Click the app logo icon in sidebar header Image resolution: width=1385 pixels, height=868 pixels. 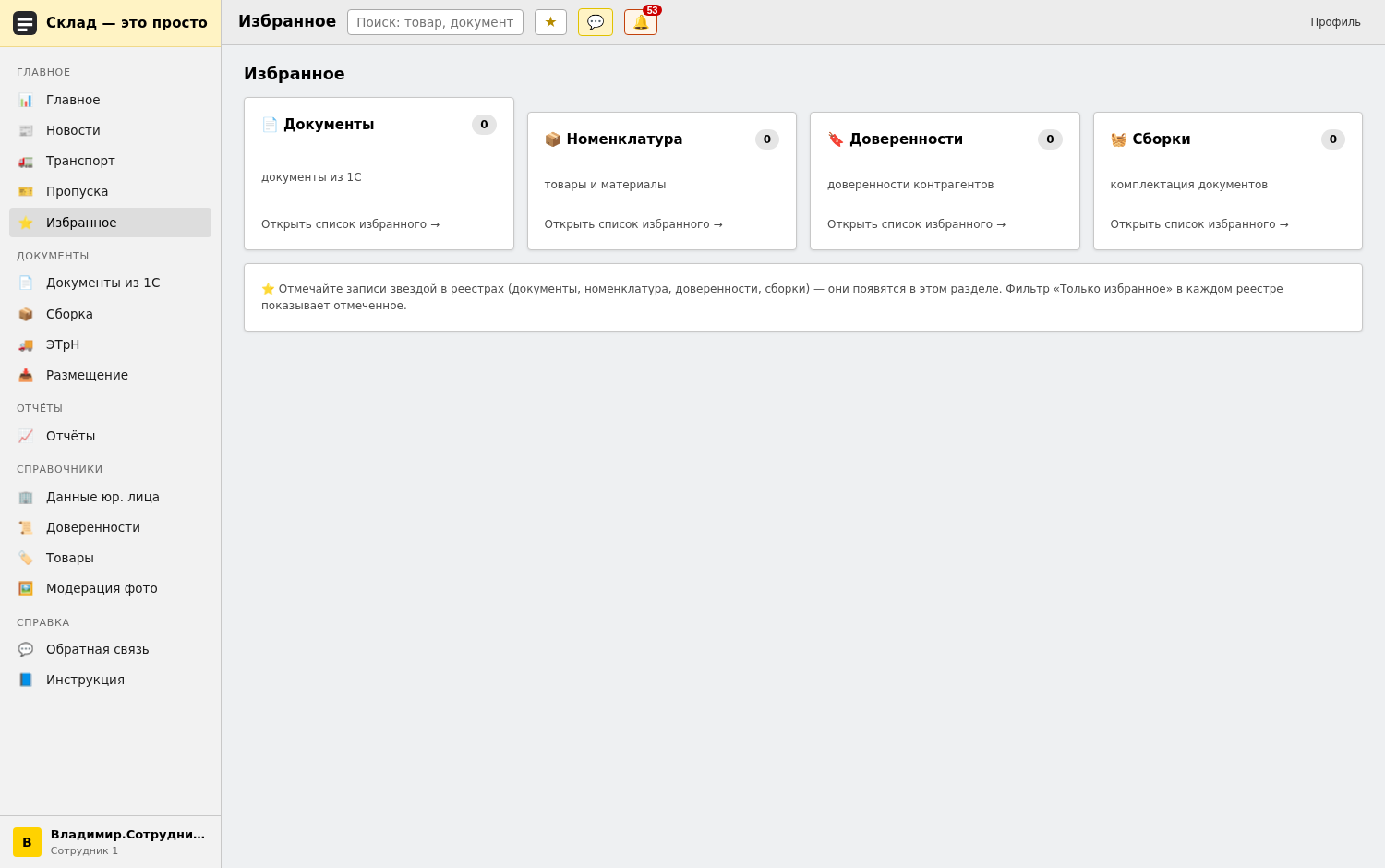25,23
